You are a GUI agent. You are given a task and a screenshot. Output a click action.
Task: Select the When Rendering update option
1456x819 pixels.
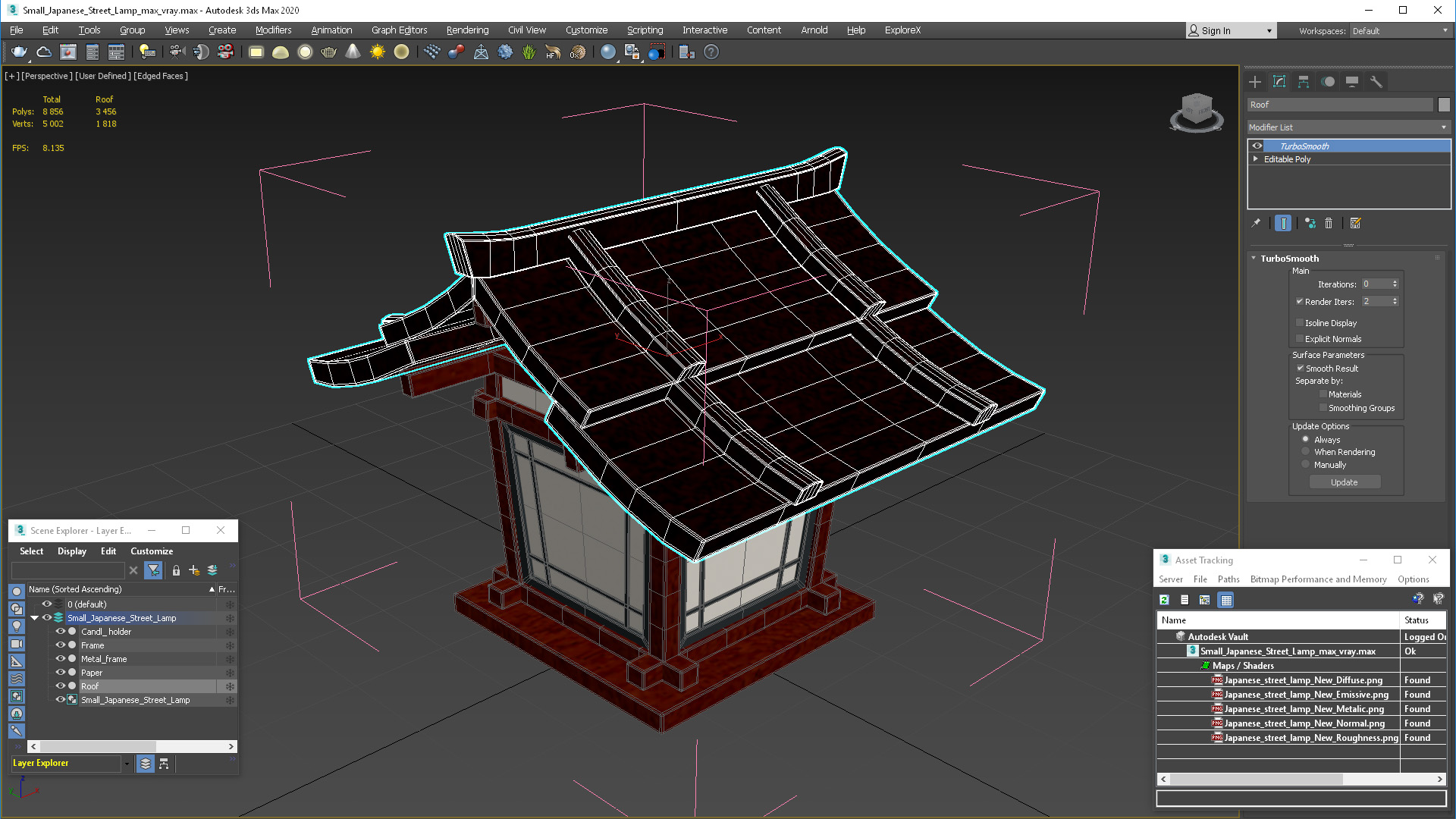(1306, 452)
